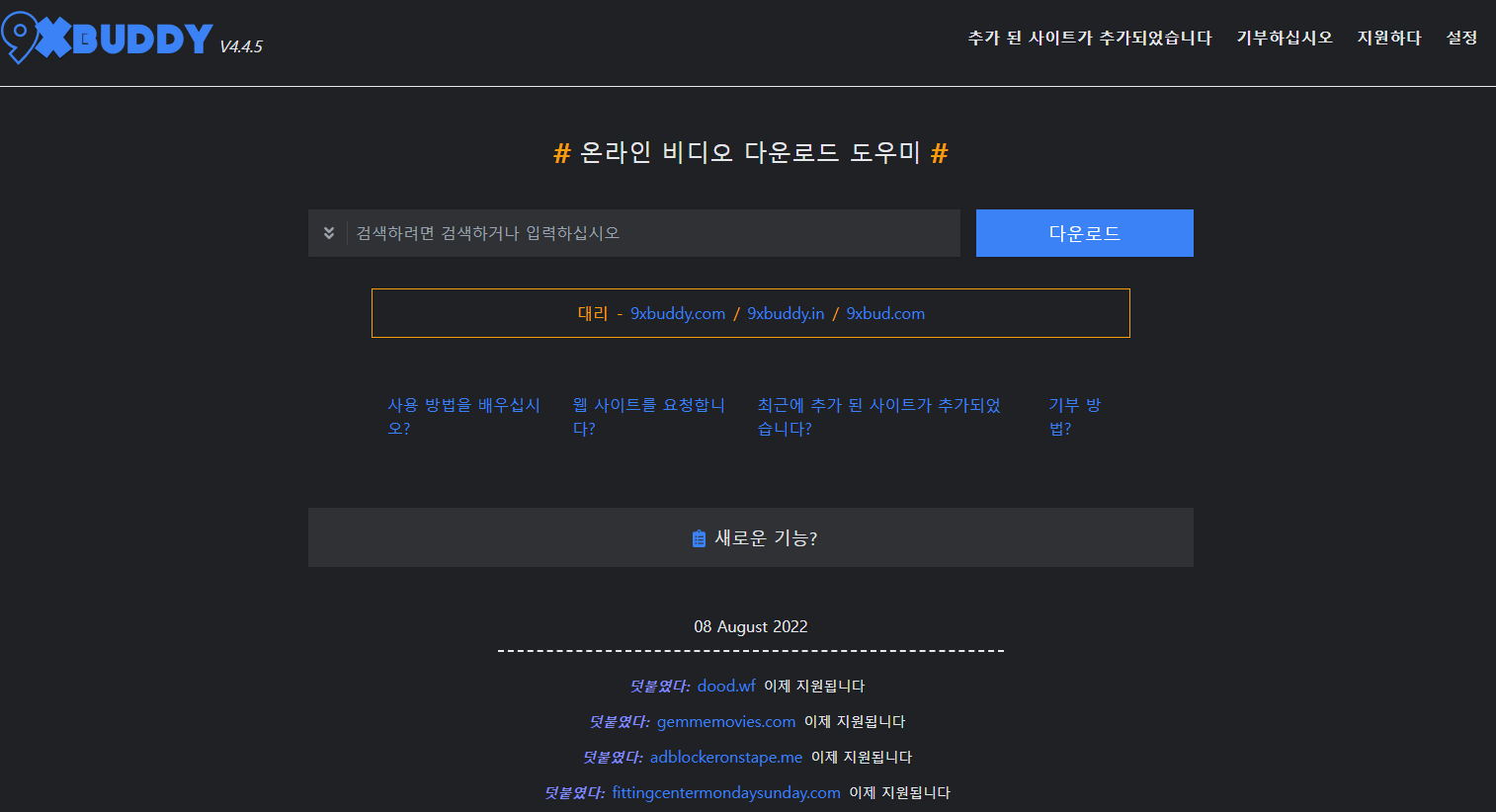Open the 지원하다 menu item
The image size is (1496, 812).
[x=1389, y=38]
